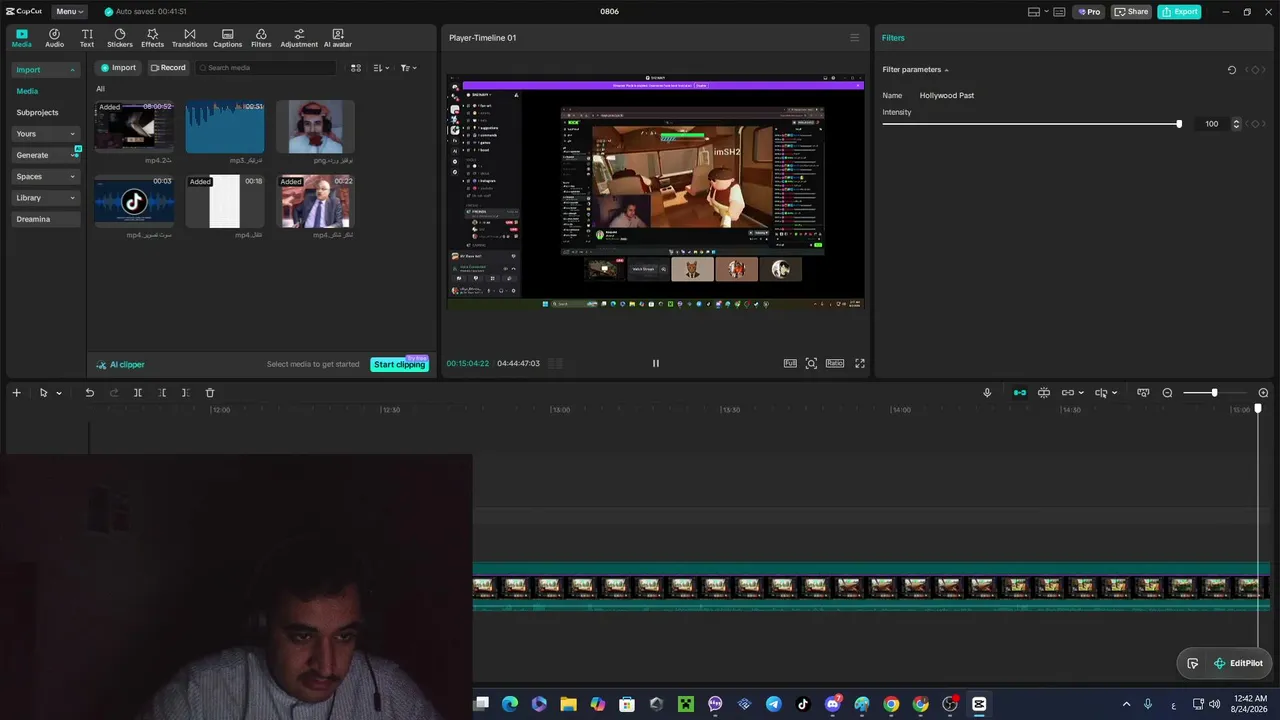Toggle the main track magnet
Image resolution: width=1280 pixels, height=720 pixels.
pyautogui.click(x=1020, y=393)
